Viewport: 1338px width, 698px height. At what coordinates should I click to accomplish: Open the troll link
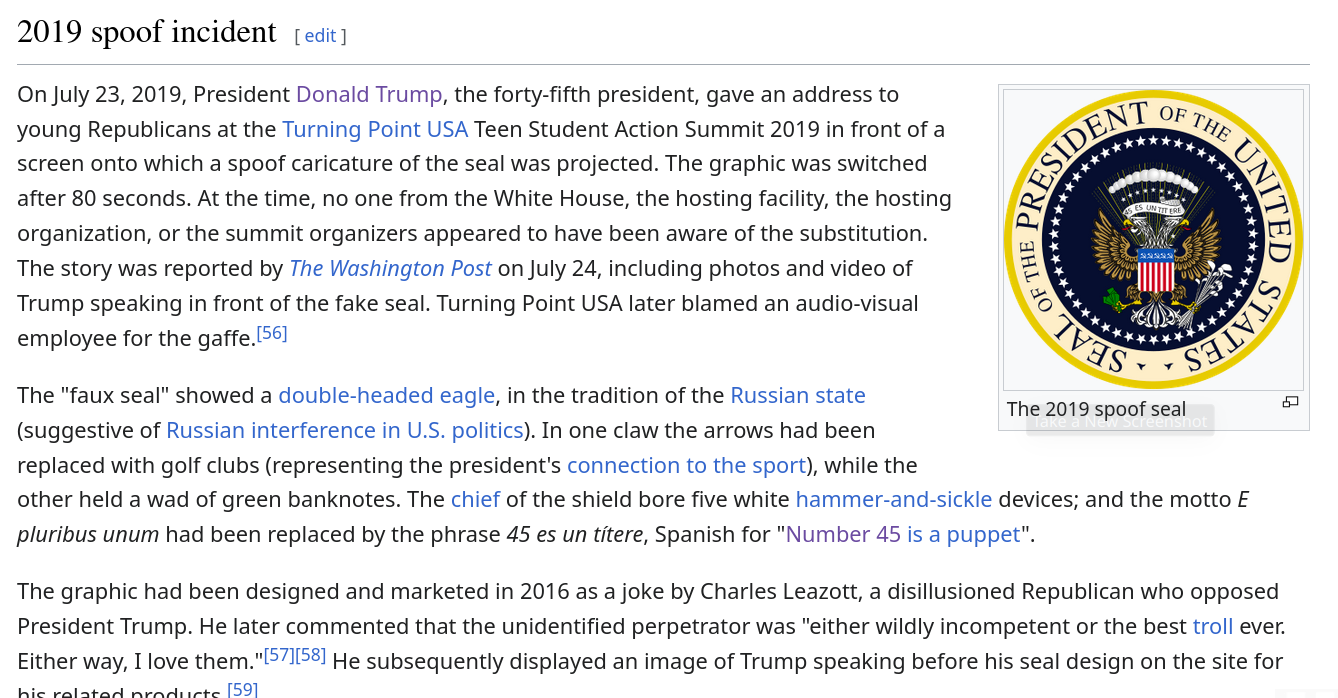tap(1213, 627)
